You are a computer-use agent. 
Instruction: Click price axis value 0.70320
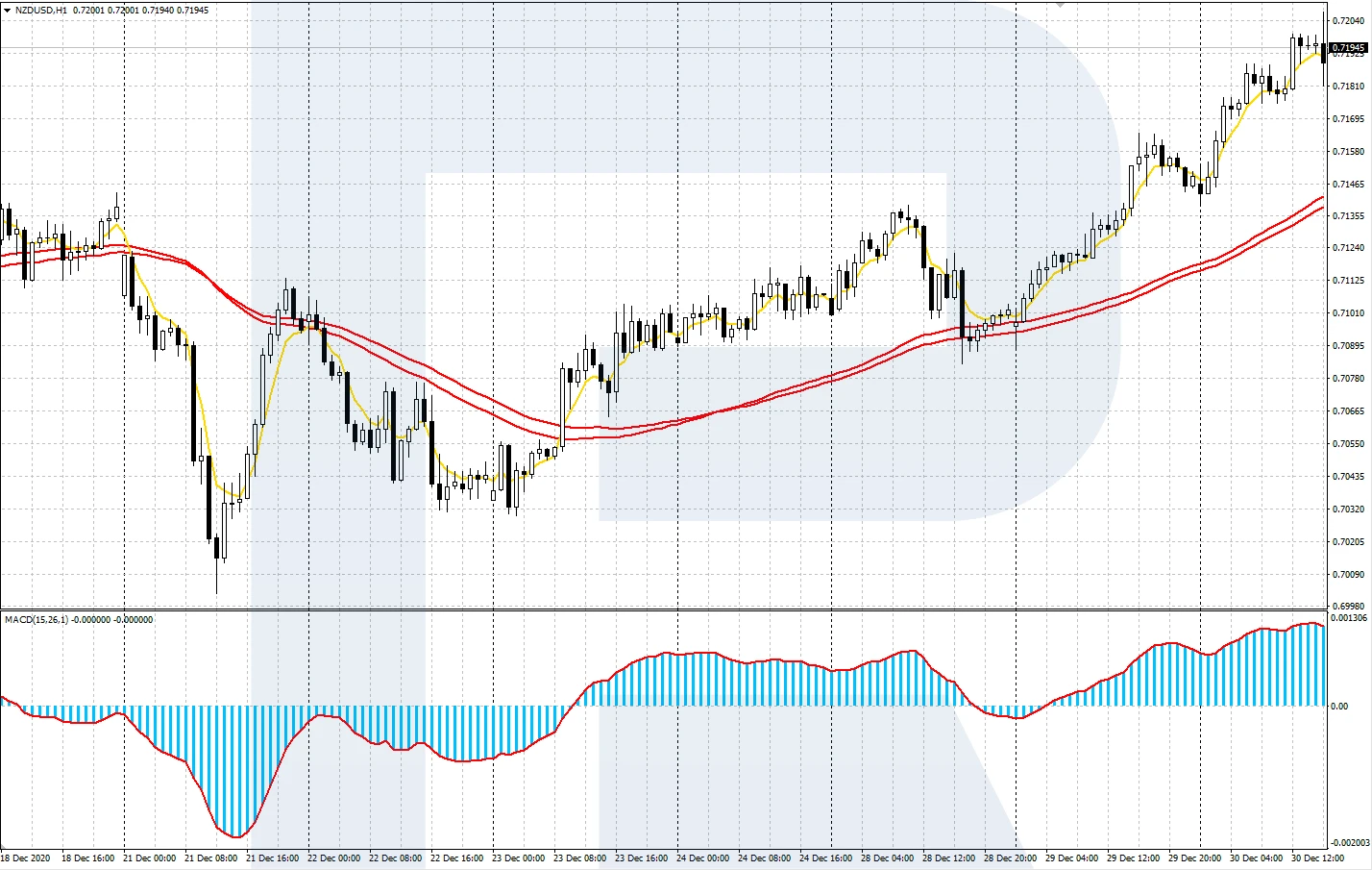(1349, 510)
